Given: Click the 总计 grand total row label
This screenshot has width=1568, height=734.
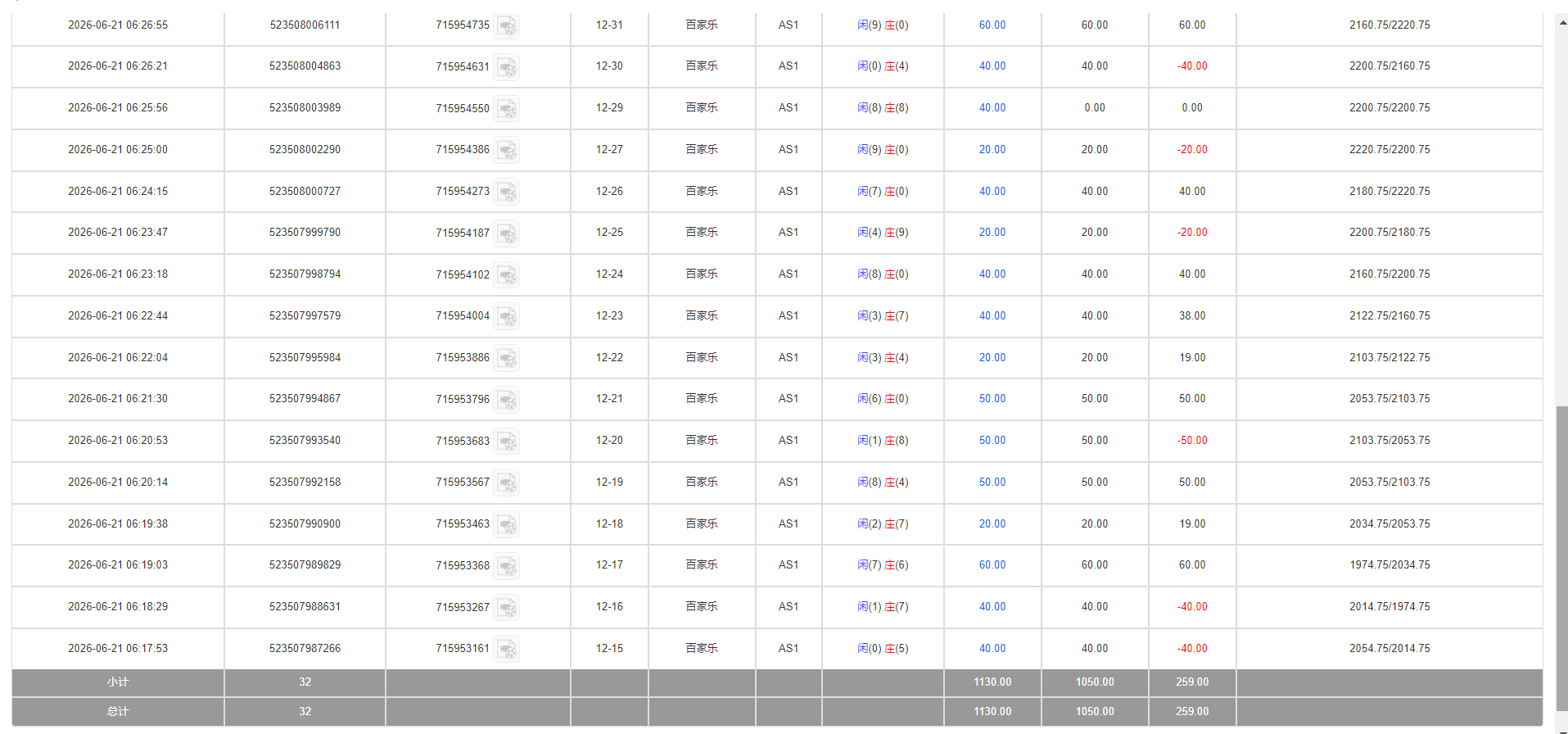Looking at the screenshot, I should [118, 712].
